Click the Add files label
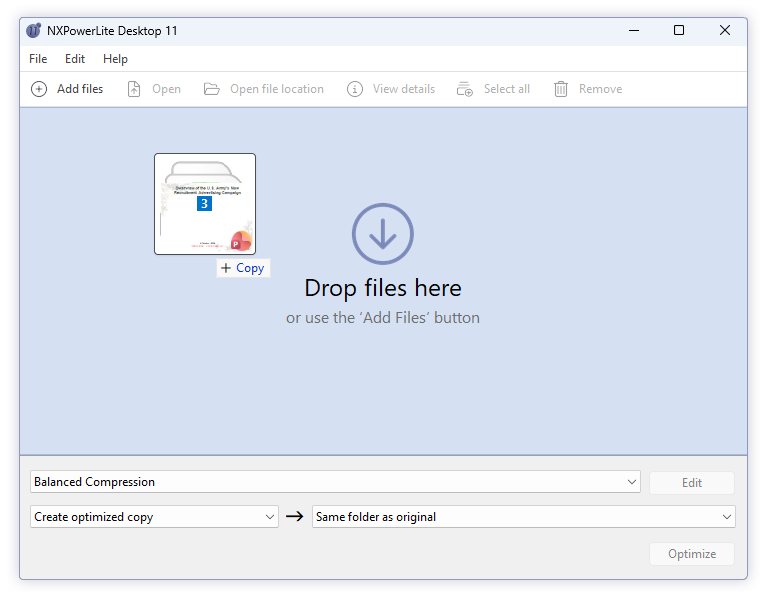Image resolution: width=762 pixels, height=596 pixels. point(80,89)
